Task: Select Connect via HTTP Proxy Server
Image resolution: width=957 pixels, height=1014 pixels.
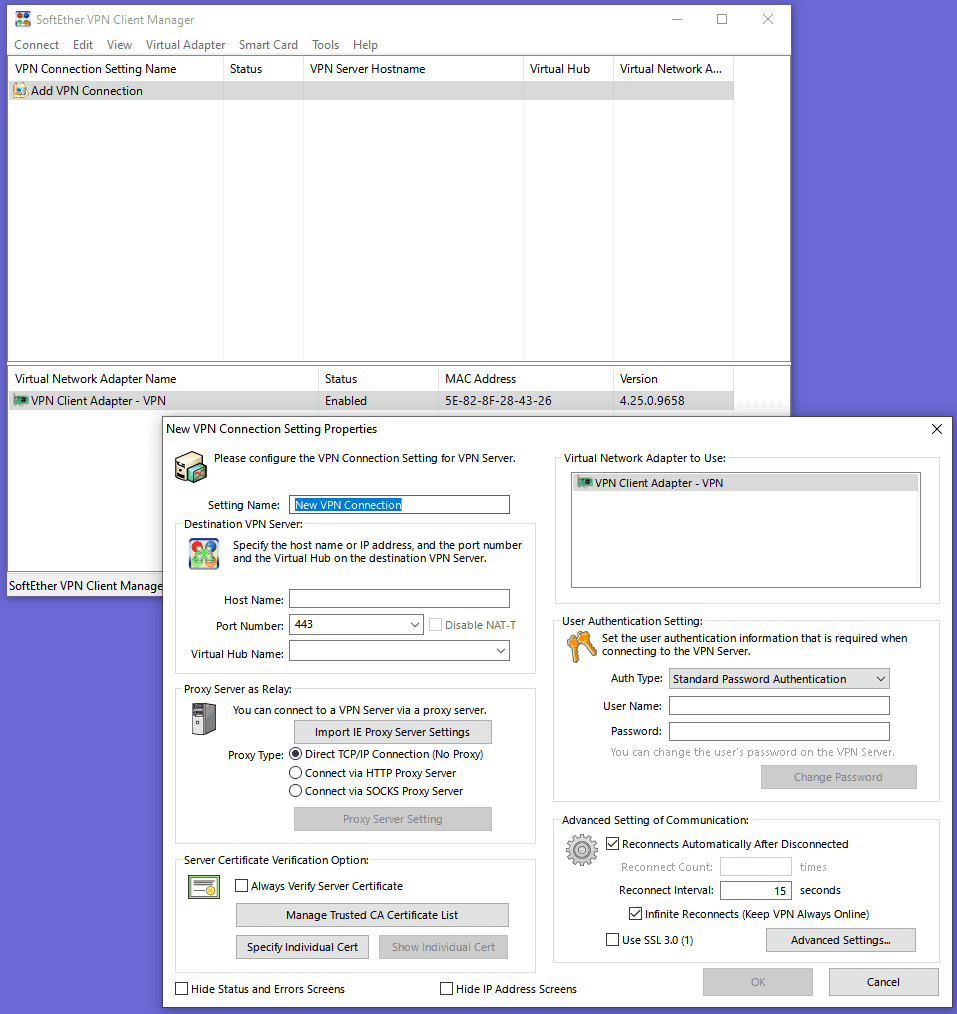Action: tap(296, 773)
